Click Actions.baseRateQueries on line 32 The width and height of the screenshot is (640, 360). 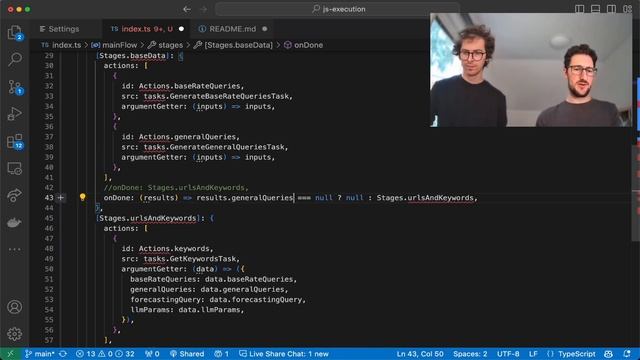[x=189, y=86]
